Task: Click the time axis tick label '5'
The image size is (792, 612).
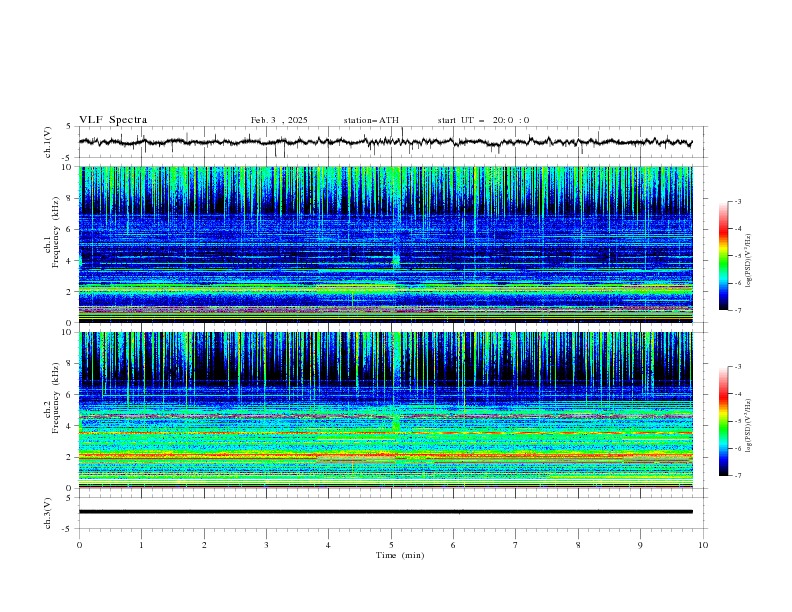Action: pyautogui.click(x=391, y=545)
